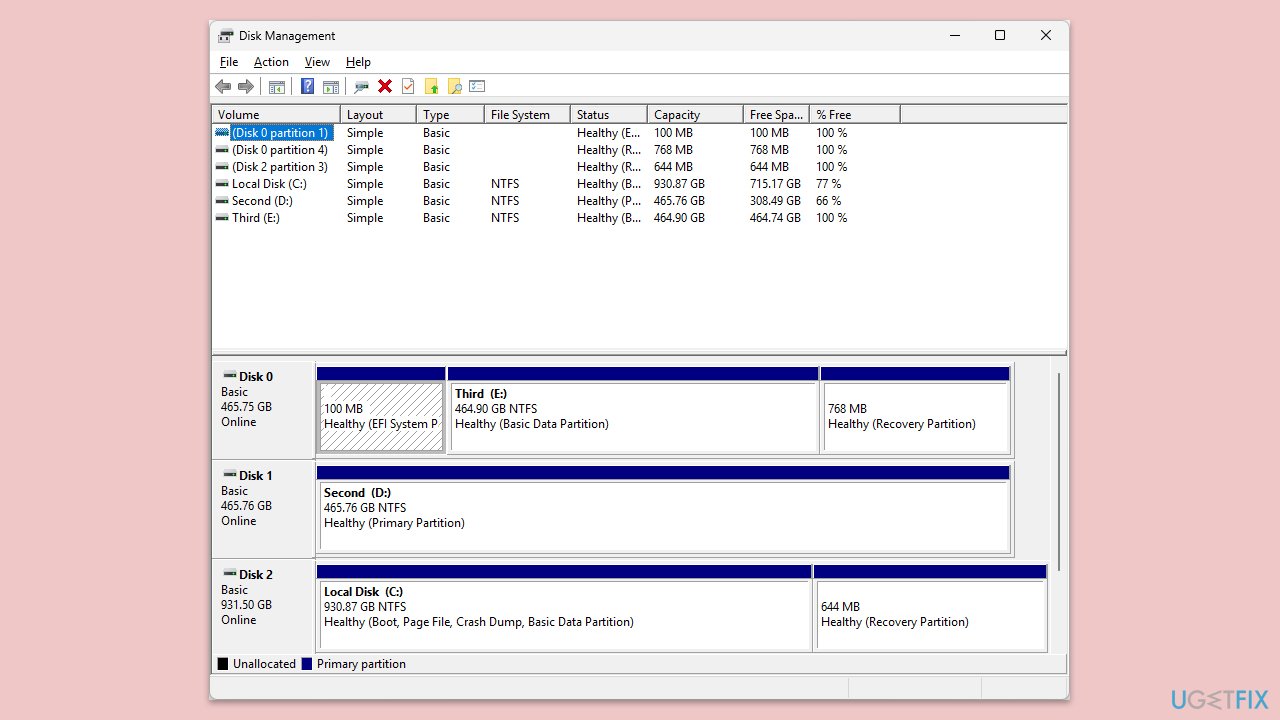The image size is (1280, 720).
Task: Click the yellow folder with green arrow icon
Action: tap(432, 87)
